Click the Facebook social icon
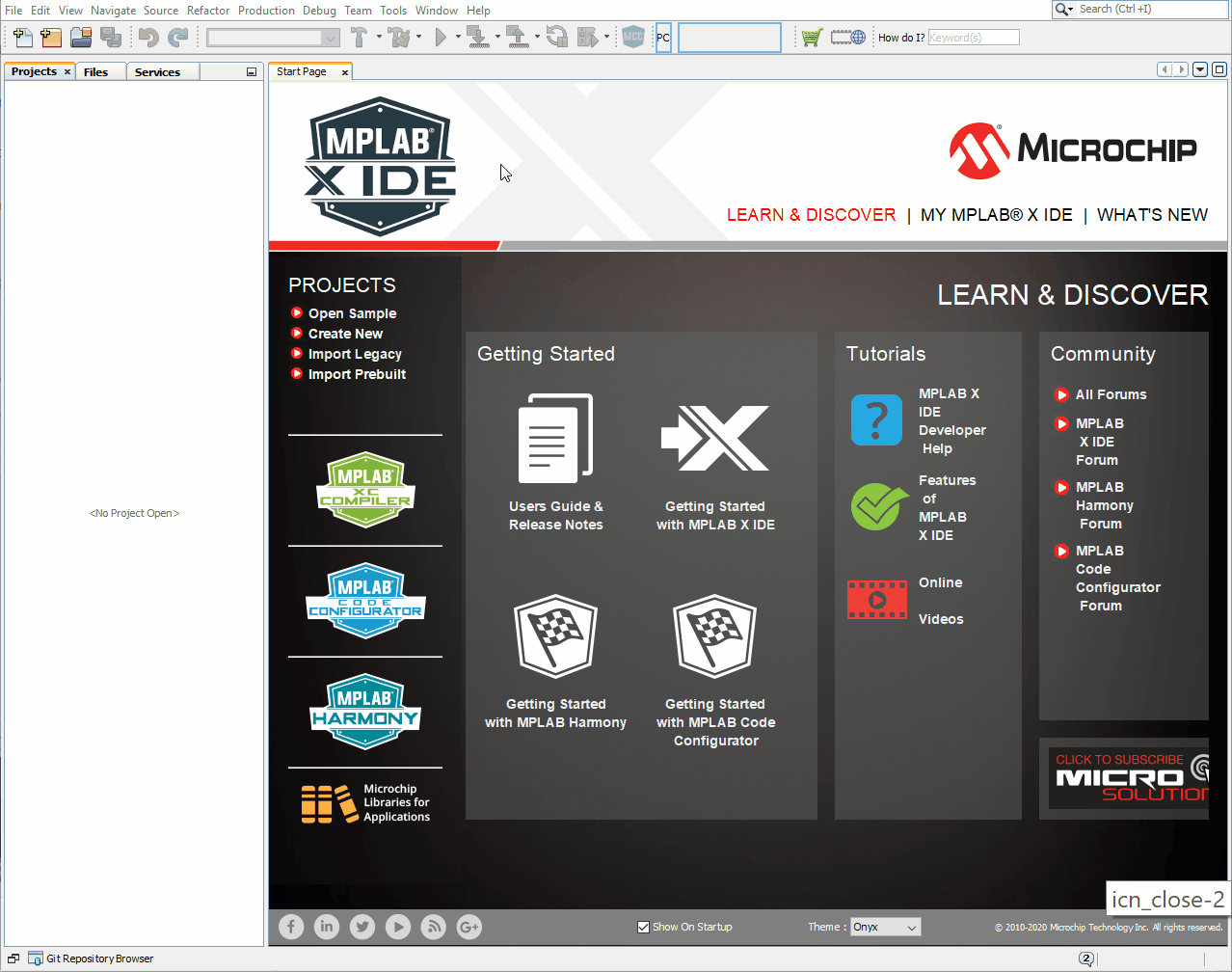This screenshot has height=972, width=1232. coord(291,927)
